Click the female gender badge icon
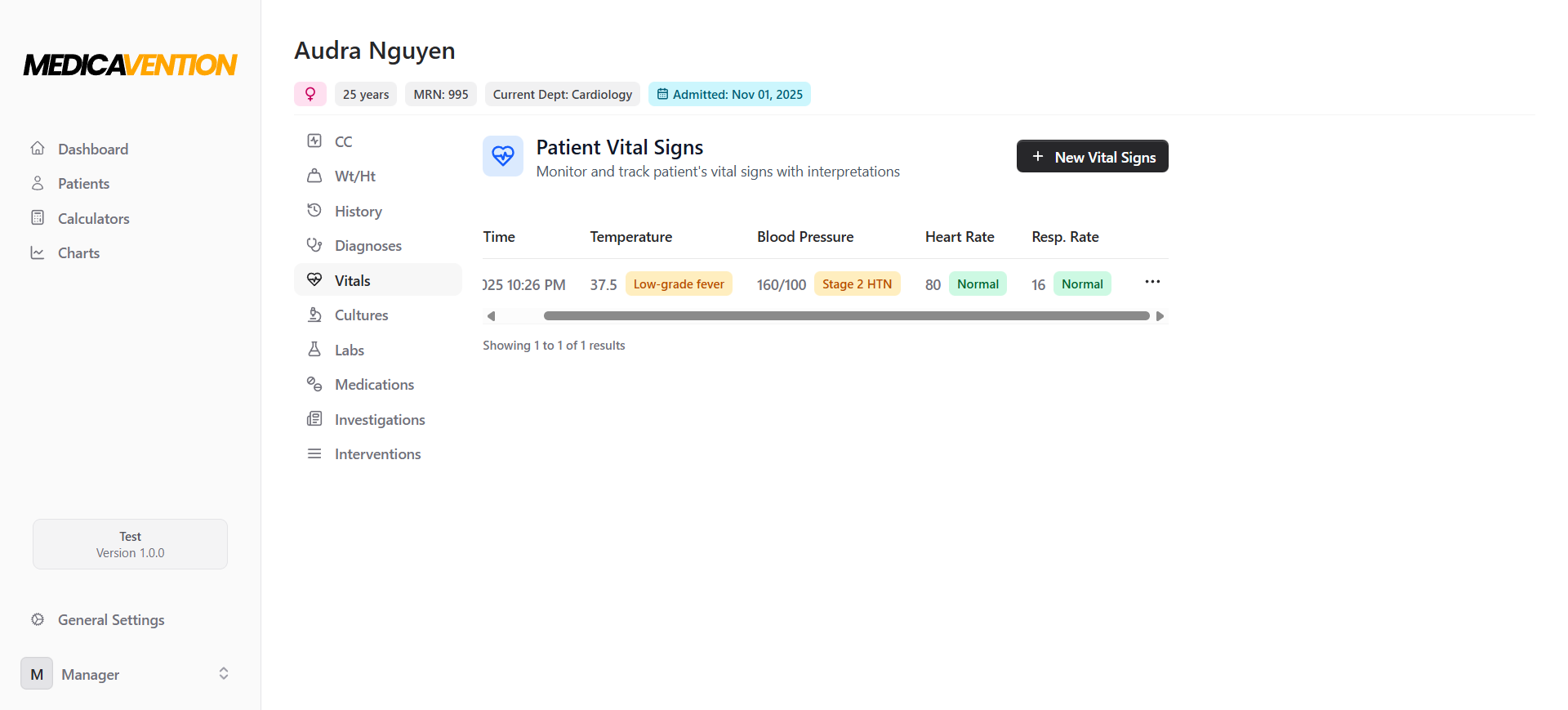 310,93
